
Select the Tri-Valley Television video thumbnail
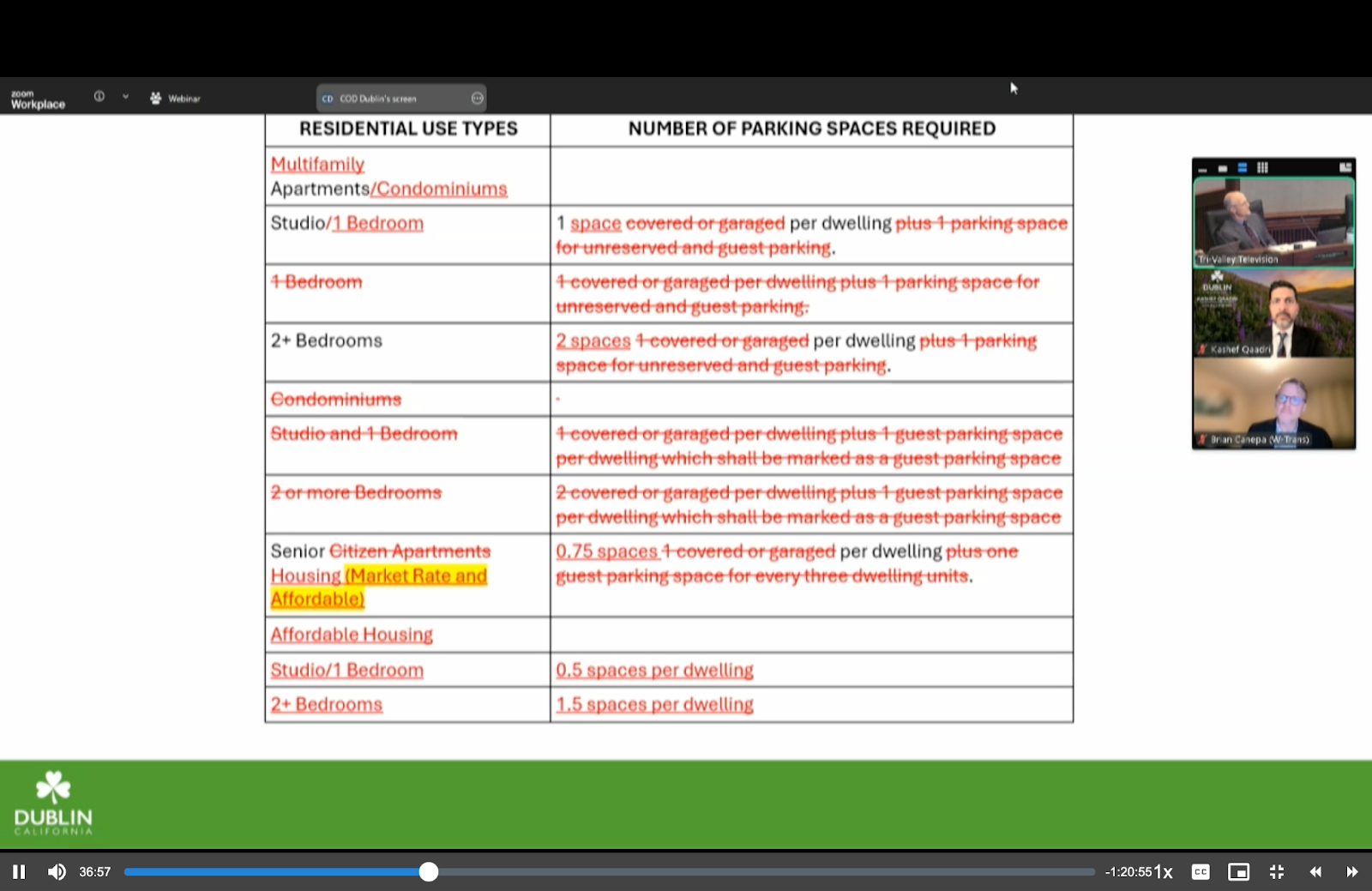pos(1273,221)
